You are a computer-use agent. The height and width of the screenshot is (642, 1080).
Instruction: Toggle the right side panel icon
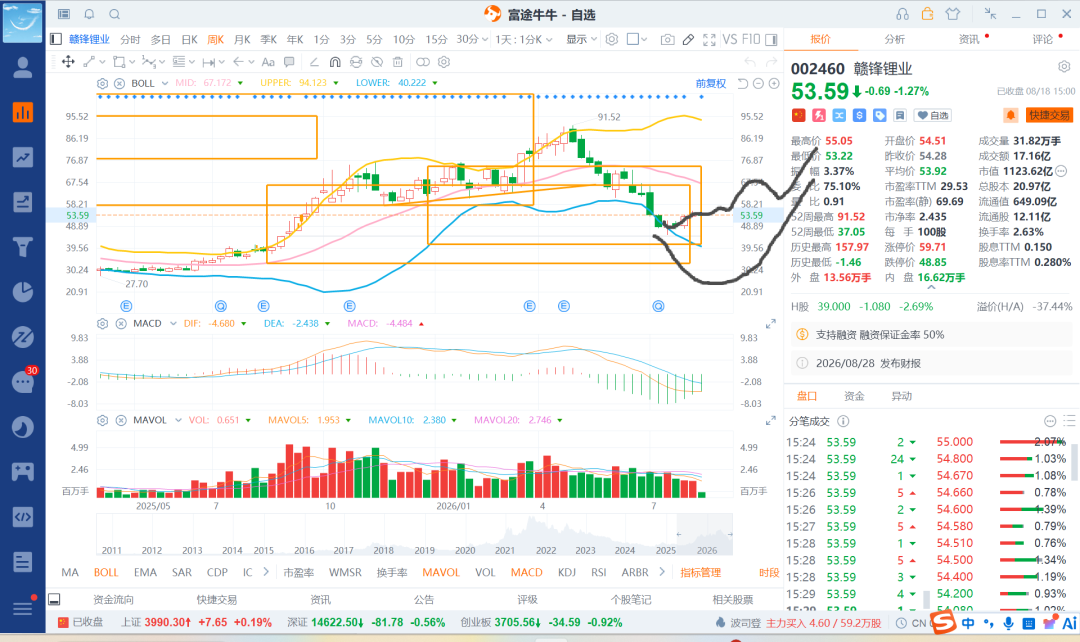click(771, 39)
